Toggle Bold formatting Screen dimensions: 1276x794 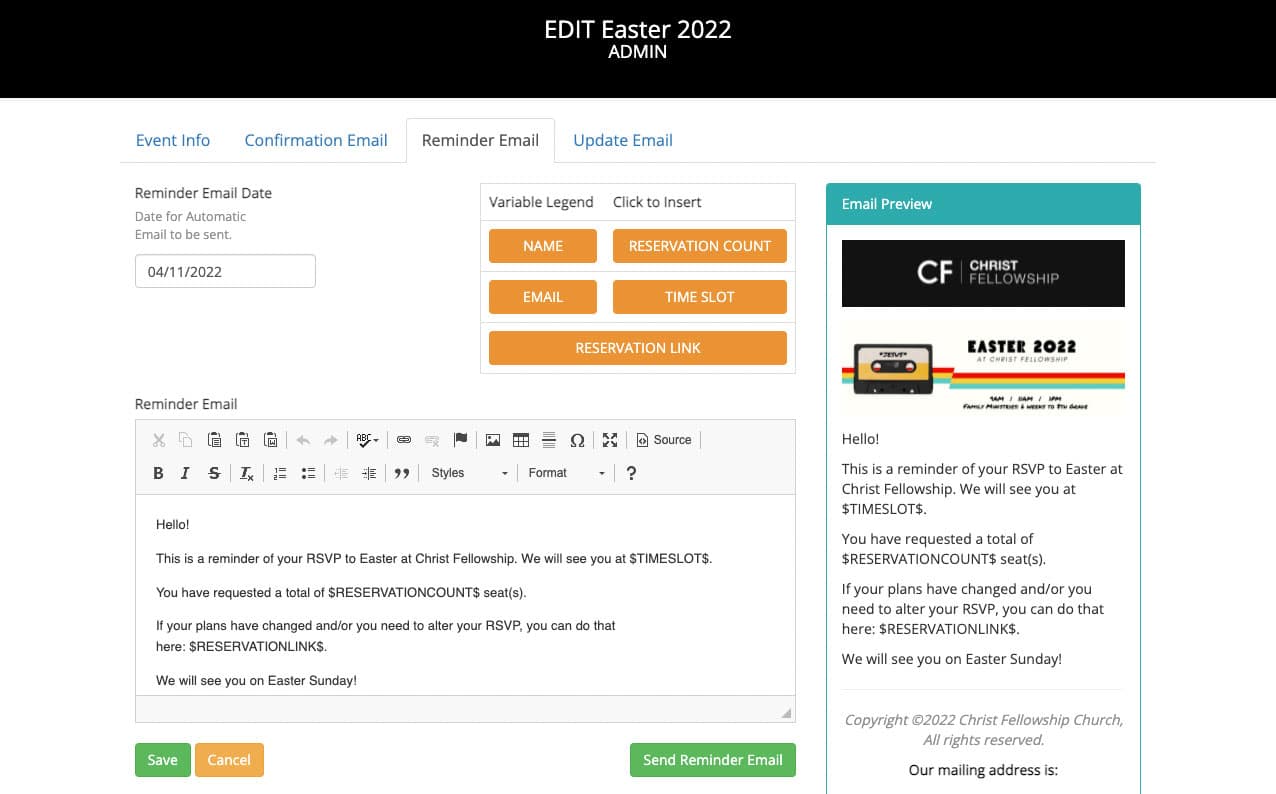click(x=158, y=473)
